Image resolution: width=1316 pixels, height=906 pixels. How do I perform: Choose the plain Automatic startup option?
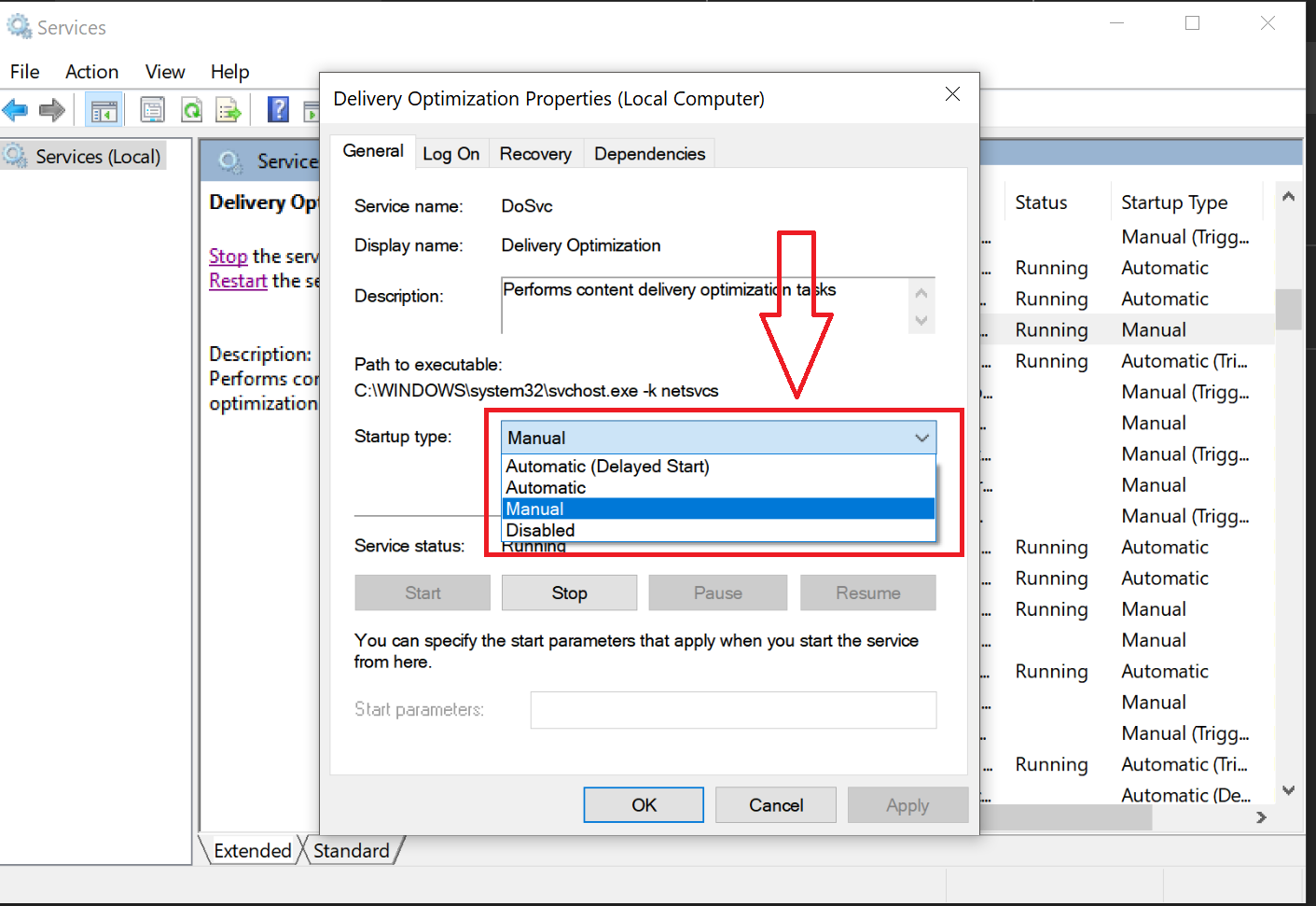click(x=718, y=488)
